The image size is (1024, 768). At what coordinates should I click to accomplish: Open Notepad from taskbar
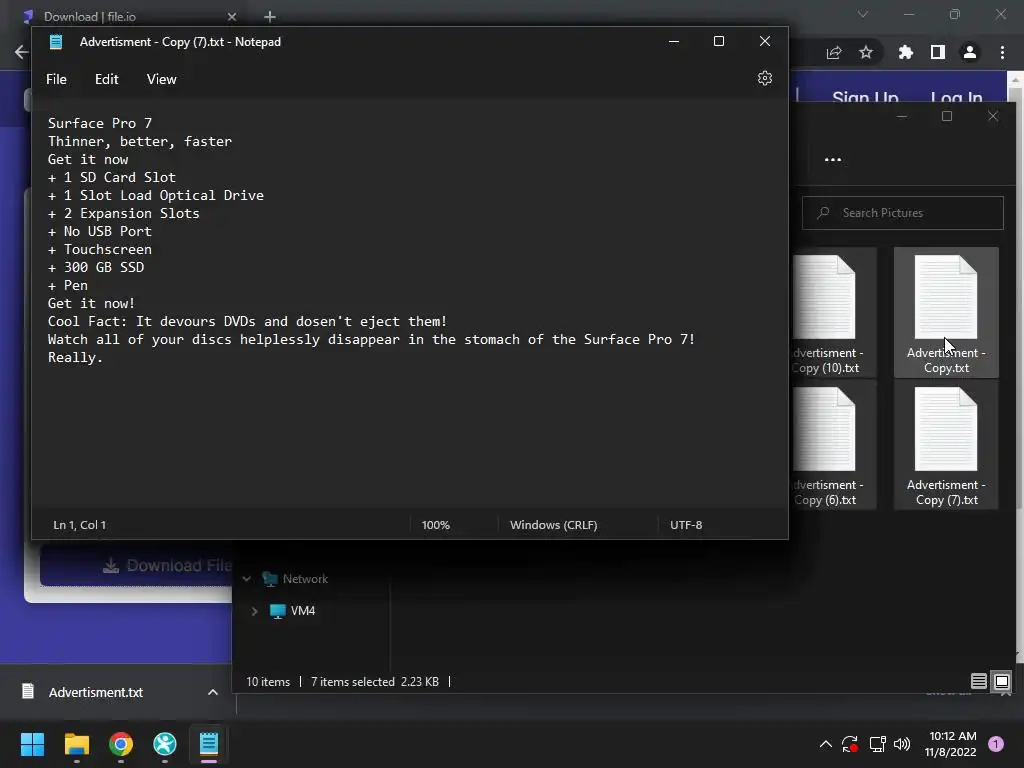click(x=209, y=744)
